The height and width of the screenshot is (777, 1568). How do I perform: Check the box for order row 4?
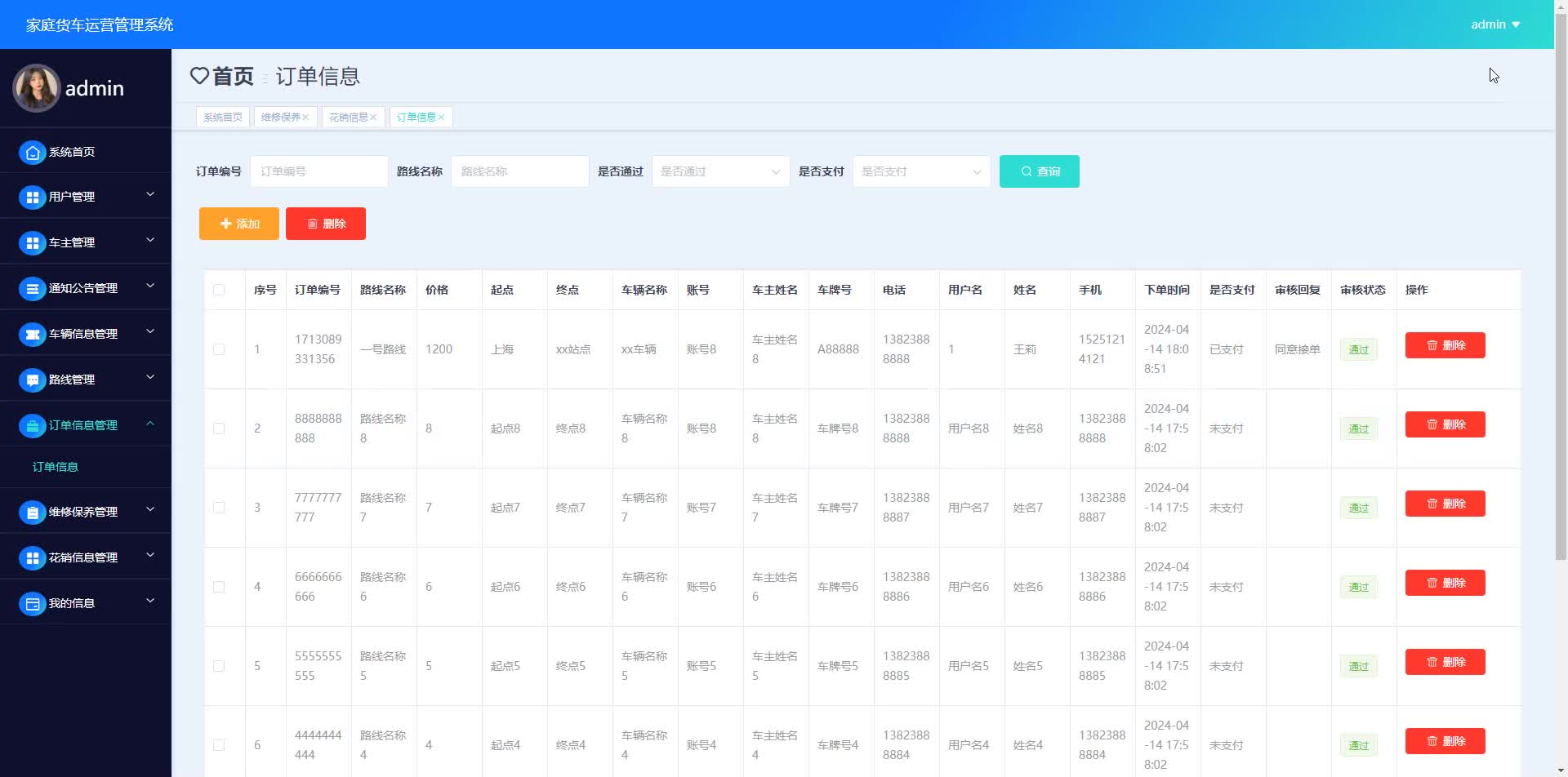click(x=219, y=587)
